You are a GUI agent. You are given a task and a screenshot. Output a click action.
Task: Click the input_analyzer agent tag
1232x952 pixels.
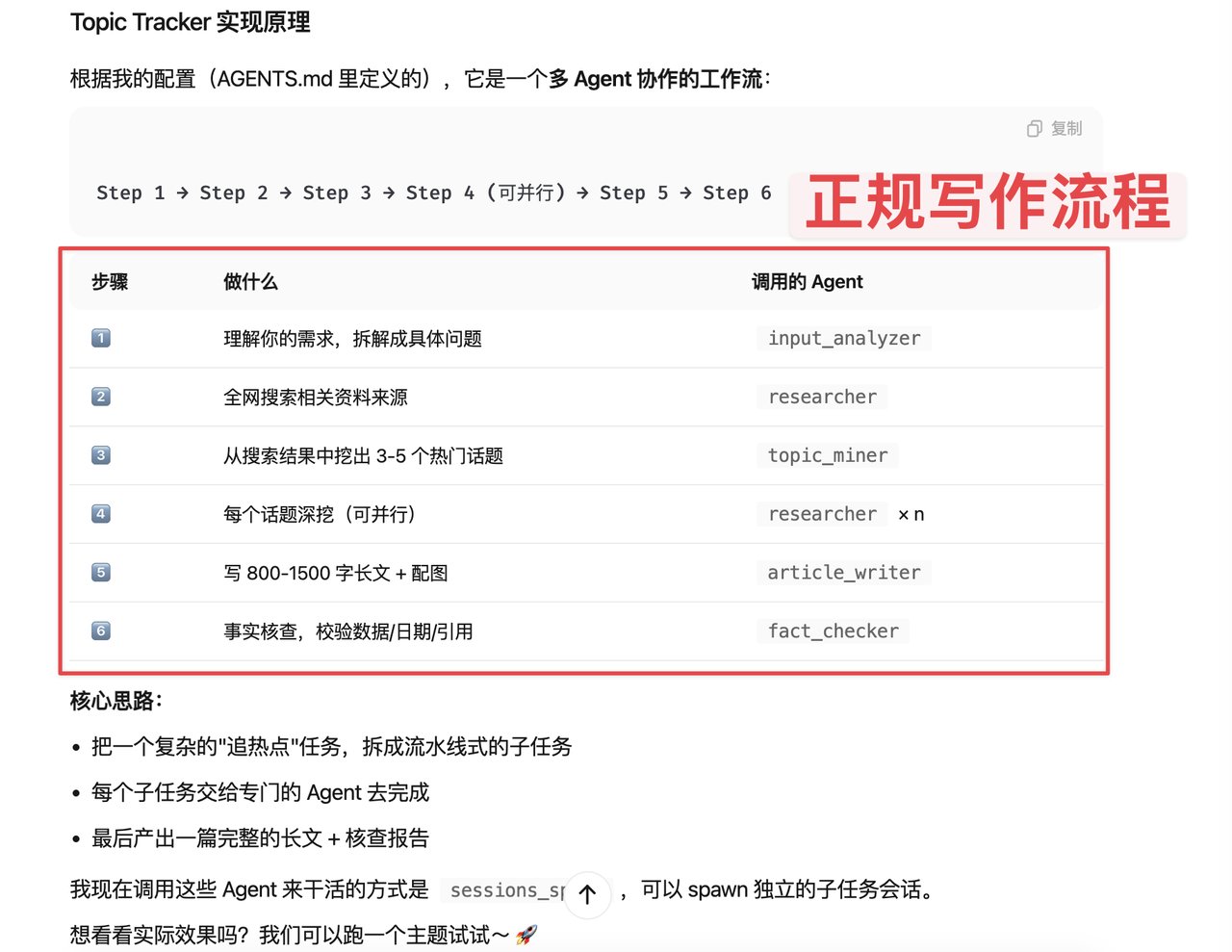(844, 338)
